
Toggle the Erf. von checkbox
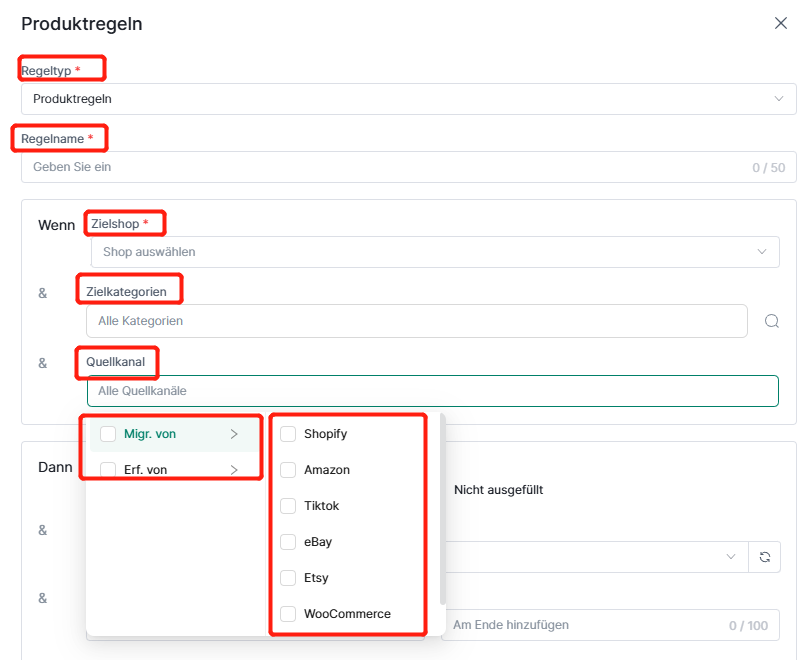pos(108,470)
